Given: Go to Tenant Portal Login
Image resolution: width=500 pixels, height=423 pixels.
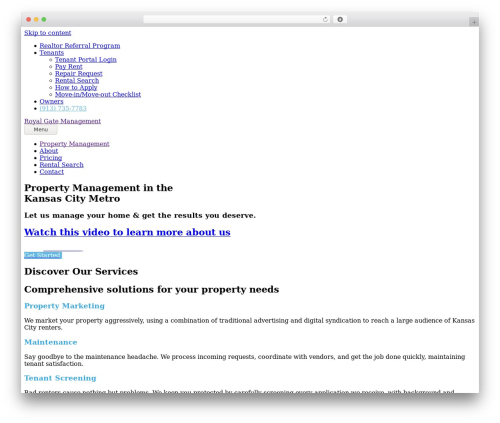Looking at the screenshot, I should 86,60.
